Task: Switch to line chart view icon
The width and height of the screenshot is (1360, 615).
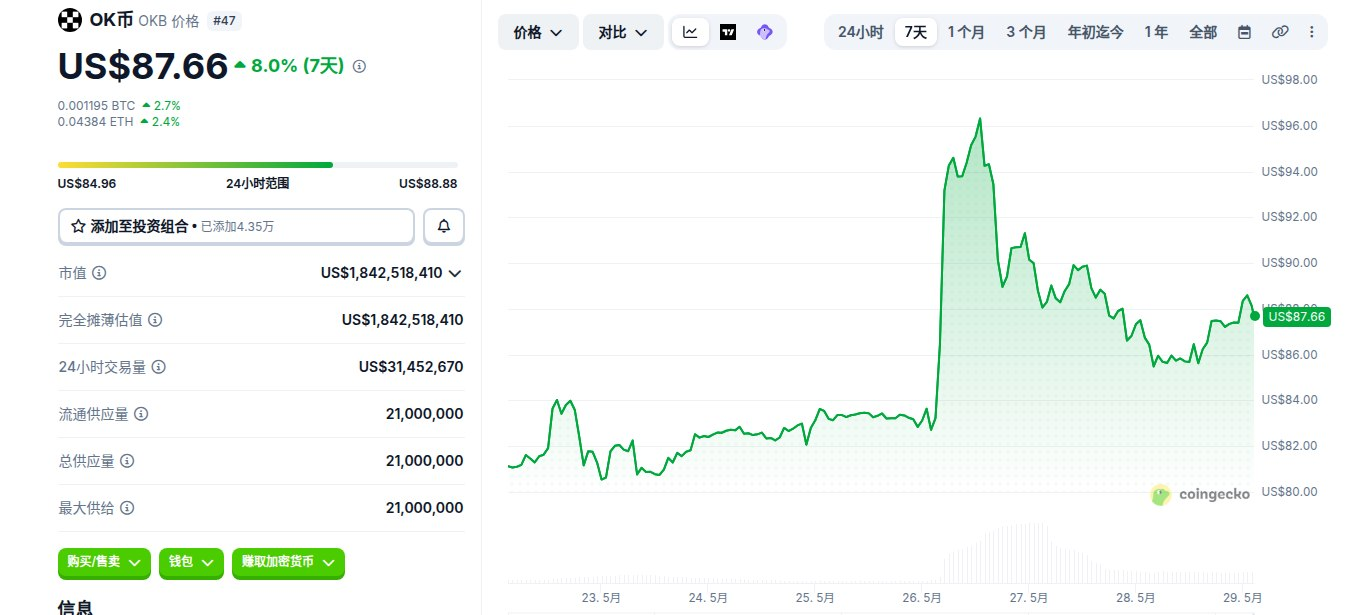Action: 691,32
